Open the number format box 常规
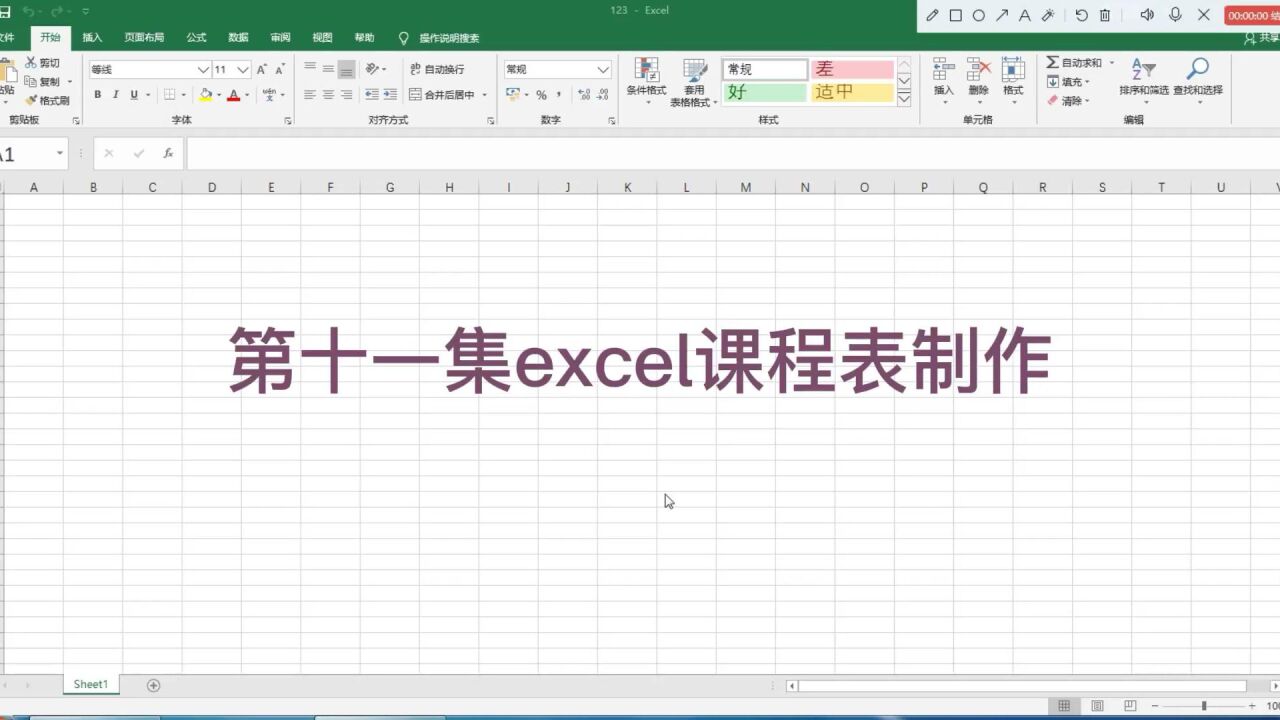The width and height of the screenshot is (1280, 720). (557, 69)
